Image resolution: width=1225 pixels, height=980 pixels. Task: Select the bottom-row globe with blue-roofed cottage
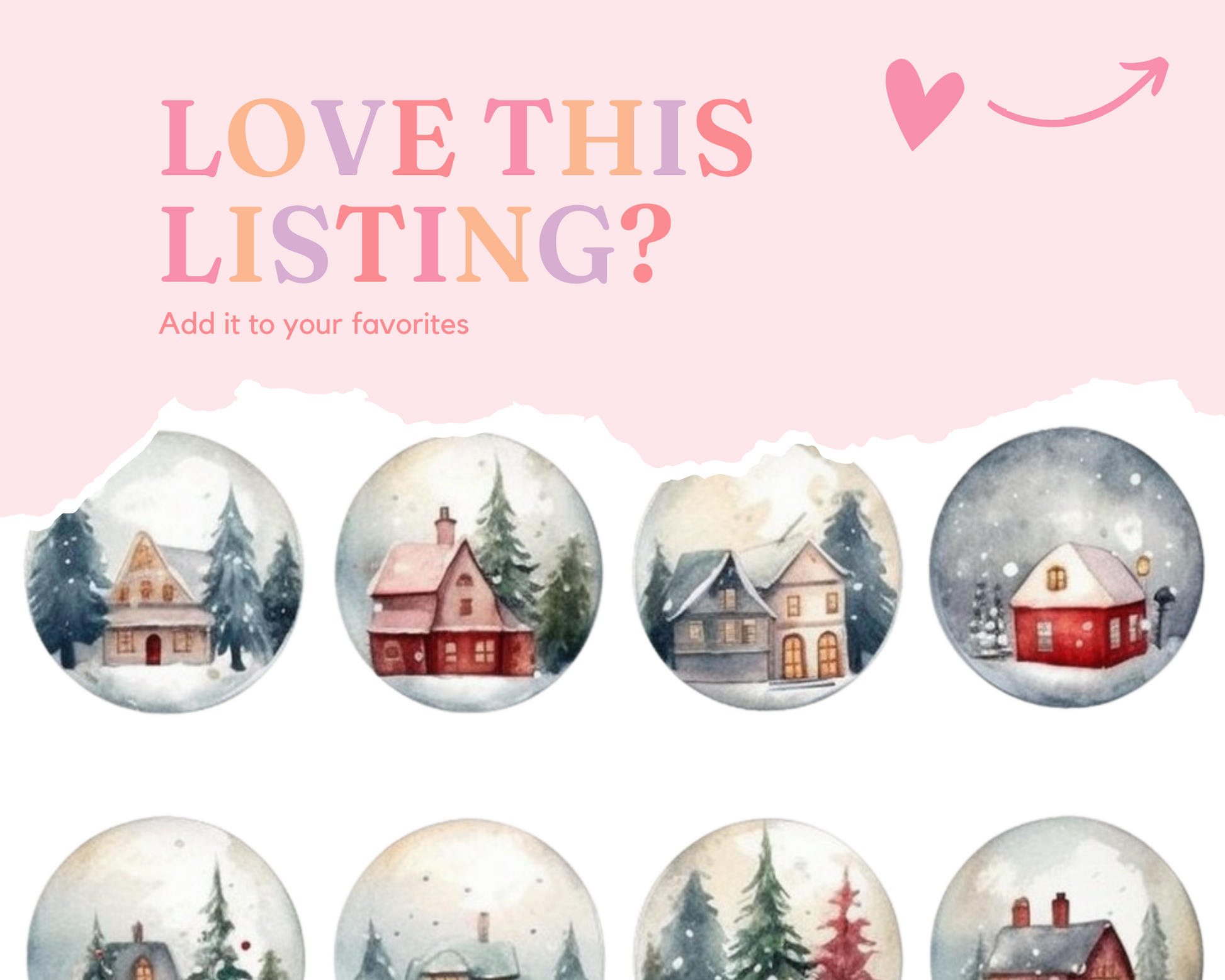tap(166, 898)
